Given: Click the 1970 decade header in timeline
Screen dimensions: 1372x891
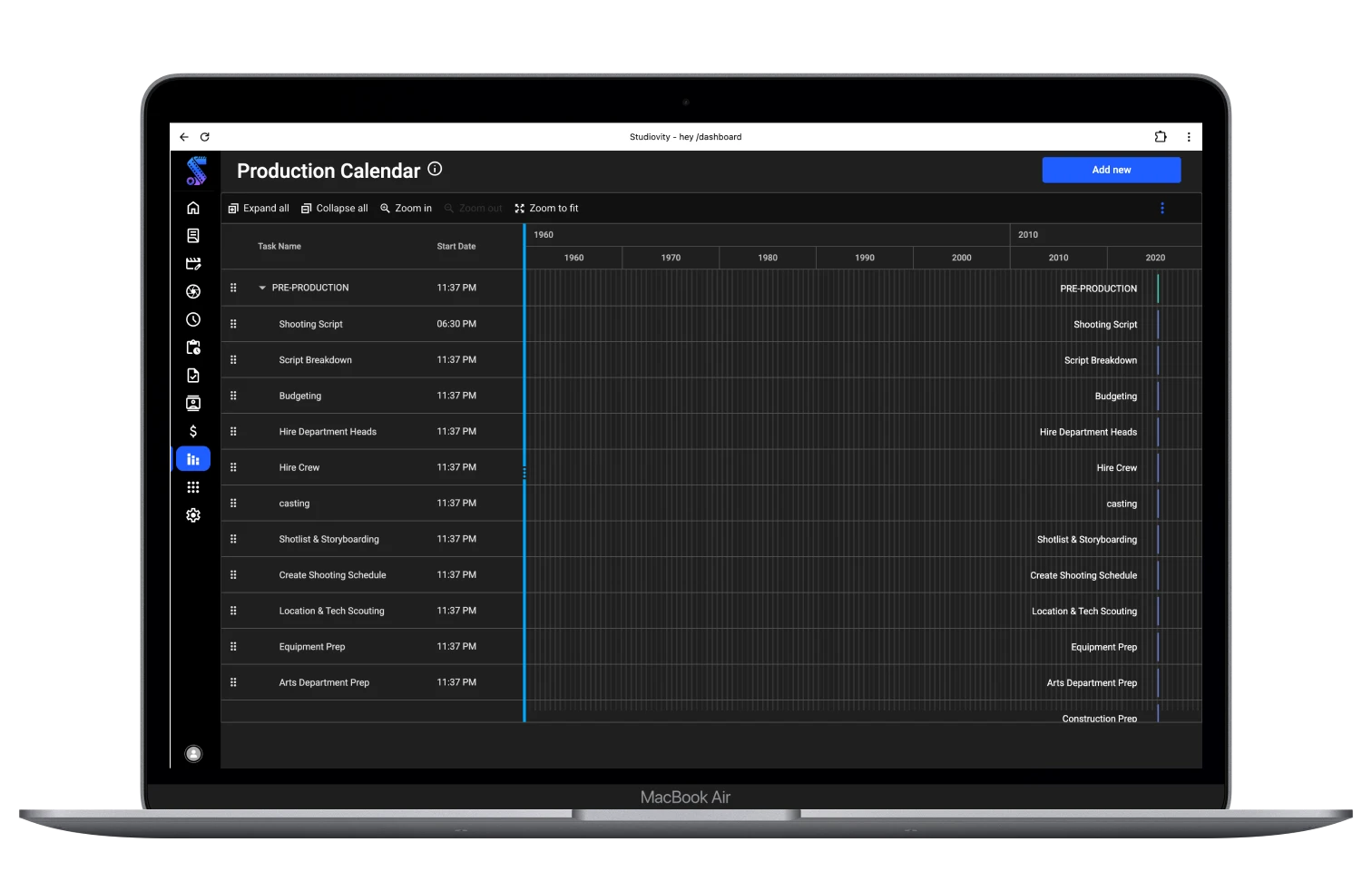Looking at the screenshot, I should click(671, 258).
